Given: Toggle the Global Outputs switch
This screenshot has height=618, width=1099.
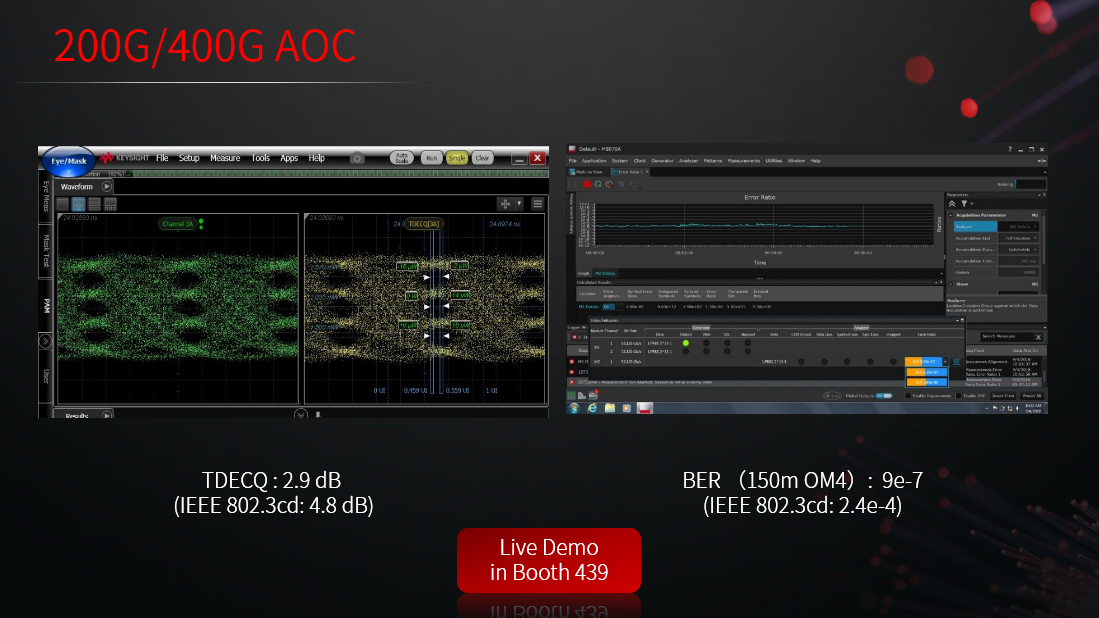Looking at the screenshot, I should (883, 396).
